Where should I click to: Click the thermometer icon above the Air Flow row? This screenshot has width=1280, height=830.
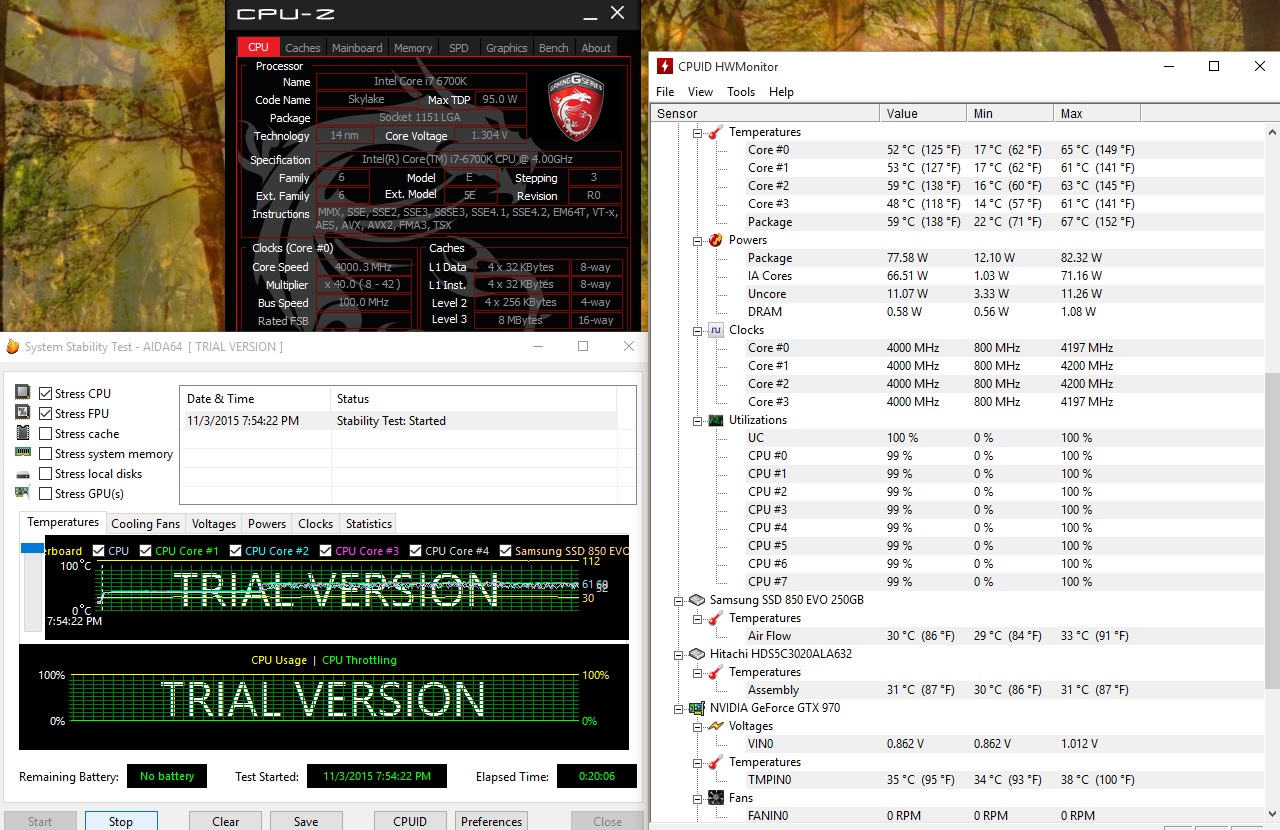(715, 618)
